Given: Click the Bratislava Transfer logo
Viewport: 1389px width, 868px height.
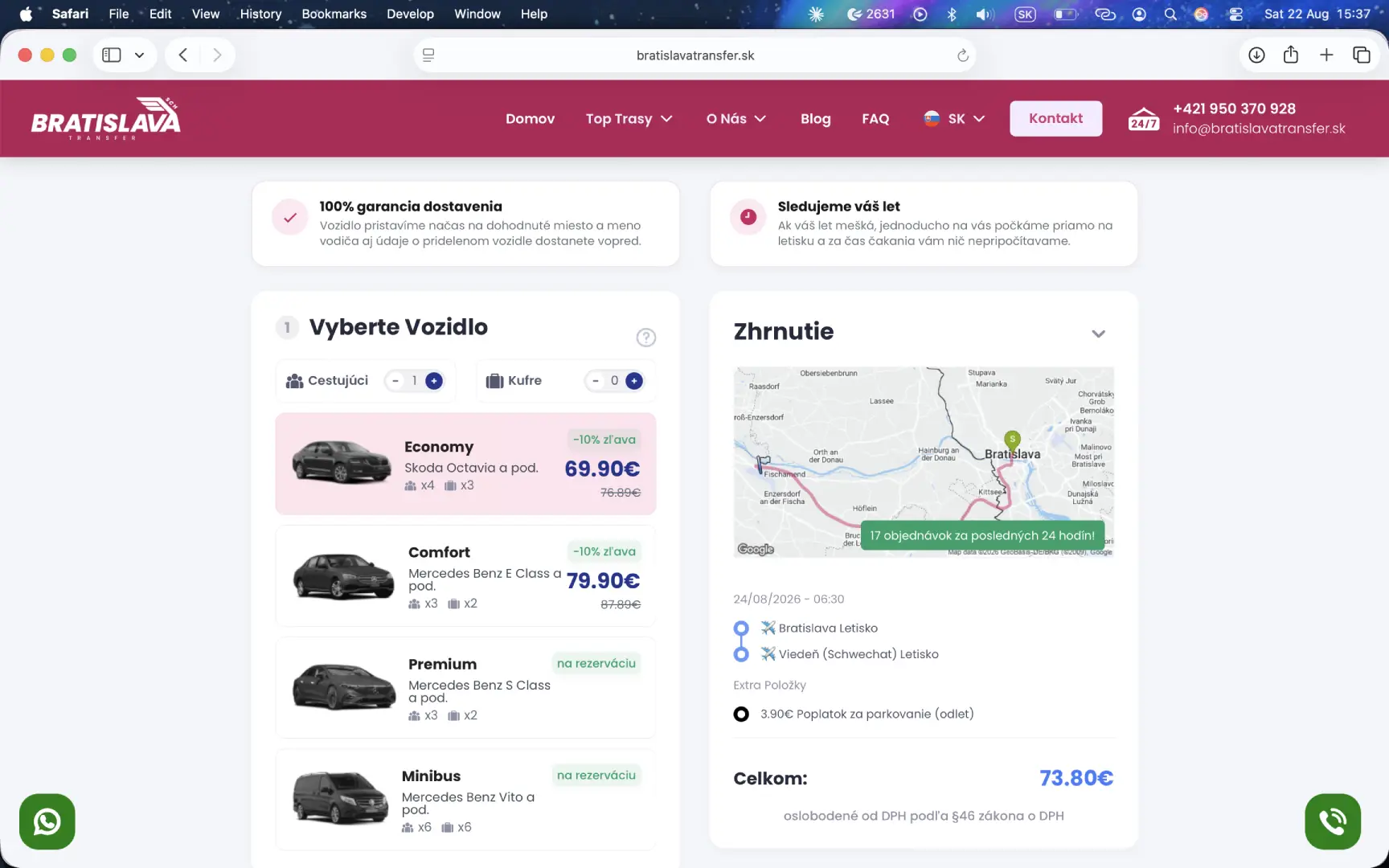Looking at the screenshot, I should (105, 118).
